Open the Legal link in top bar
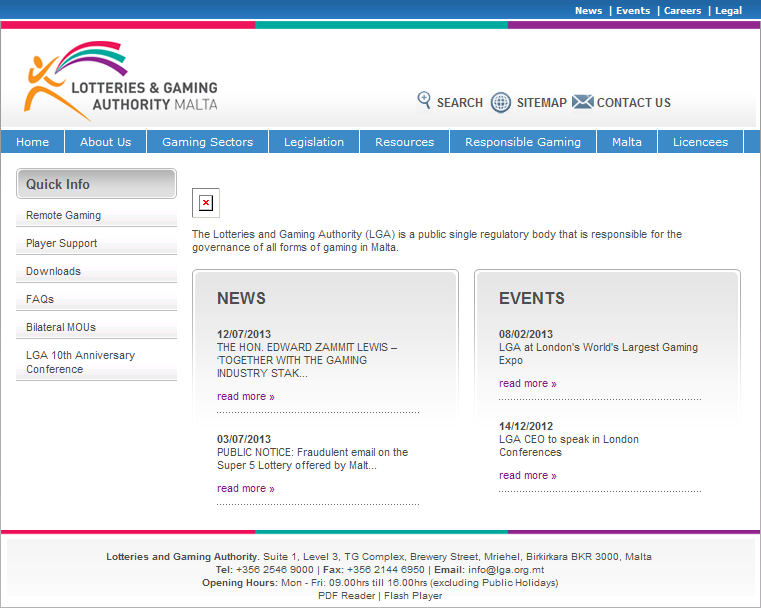 pos(728,11)
